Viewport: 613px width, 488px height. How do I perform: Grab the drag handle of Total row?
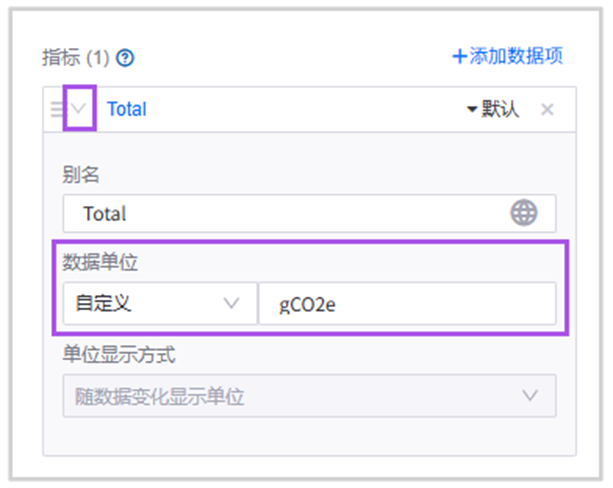(57, 109)
